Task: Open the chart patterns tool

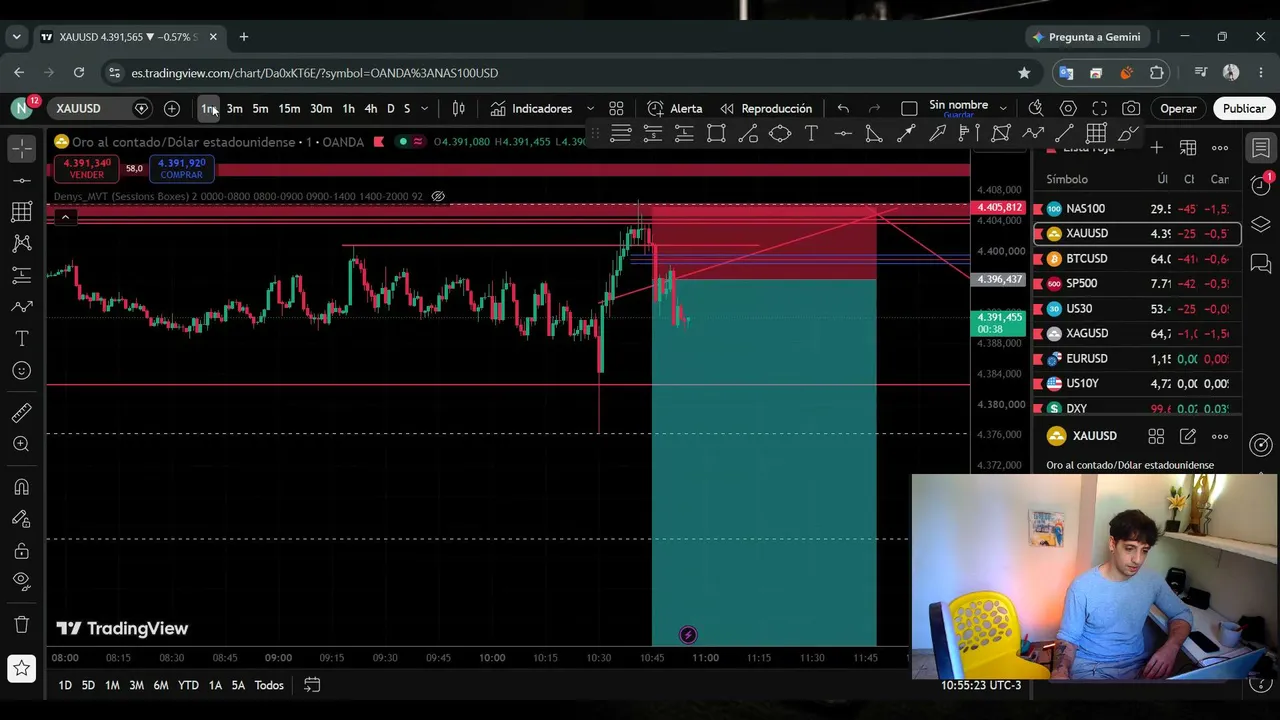Action: click(21, 243)
